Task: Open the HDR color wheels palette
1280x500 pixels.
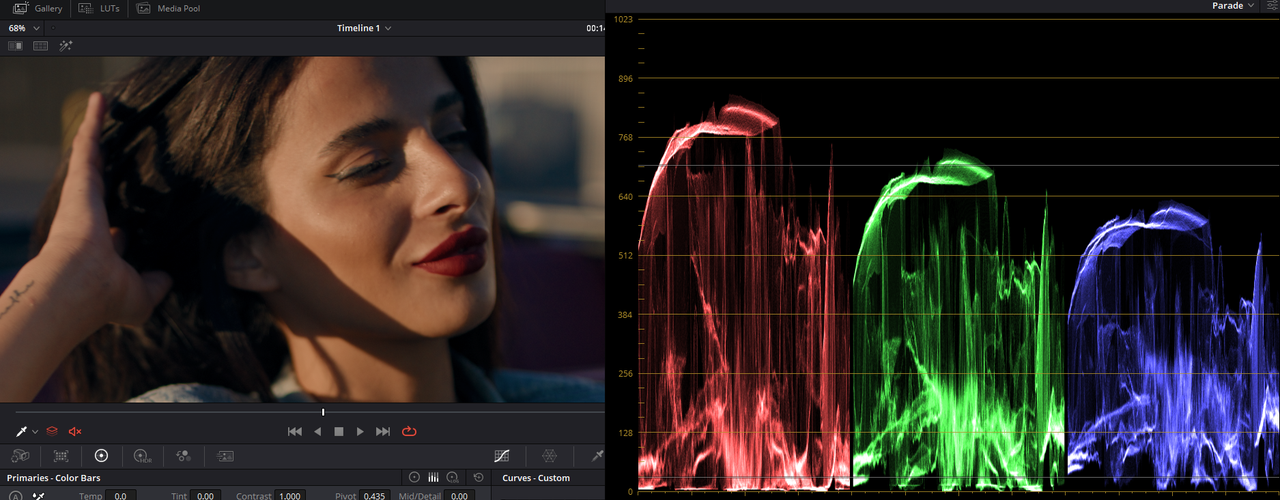Action: [x=142, y=455]
